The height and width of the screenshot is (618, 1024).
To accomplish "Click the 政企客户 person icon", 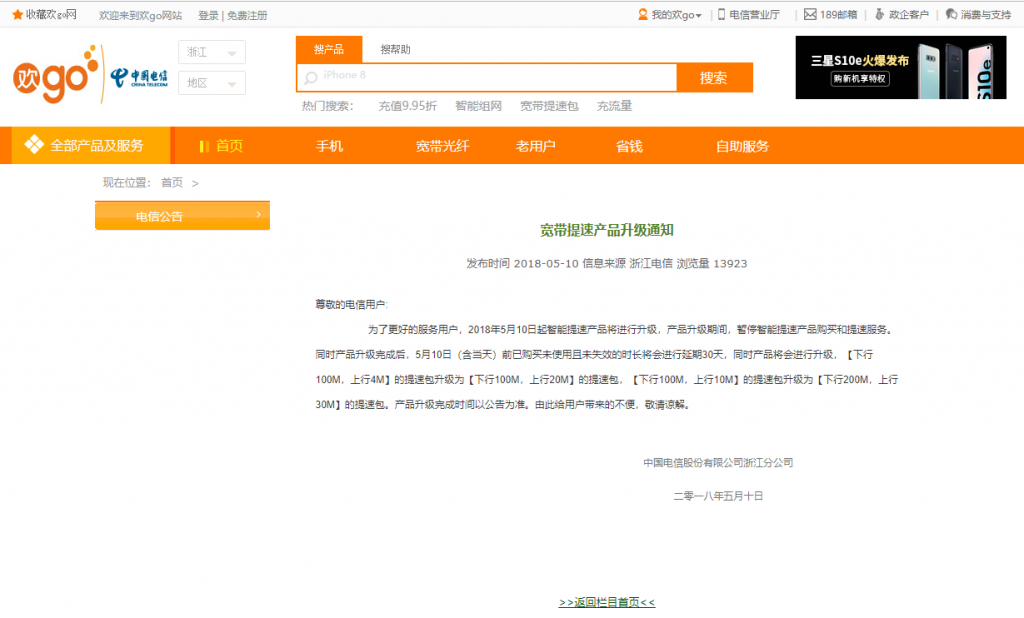I will [879, 14].
